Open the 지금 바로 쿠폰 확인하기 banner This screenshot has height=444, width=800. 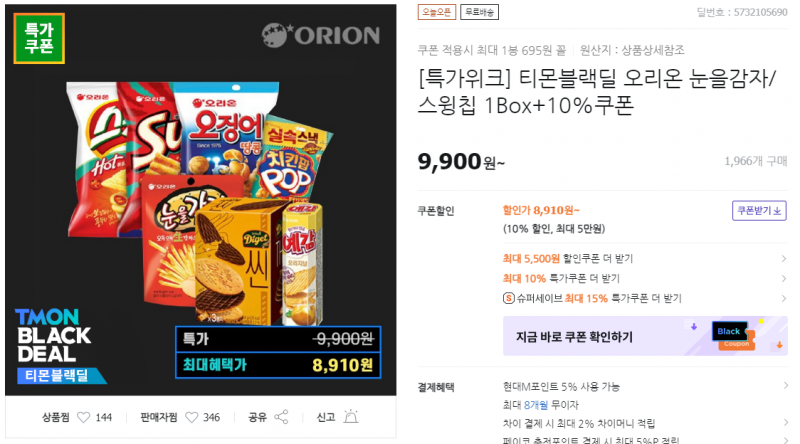[645, 336]
